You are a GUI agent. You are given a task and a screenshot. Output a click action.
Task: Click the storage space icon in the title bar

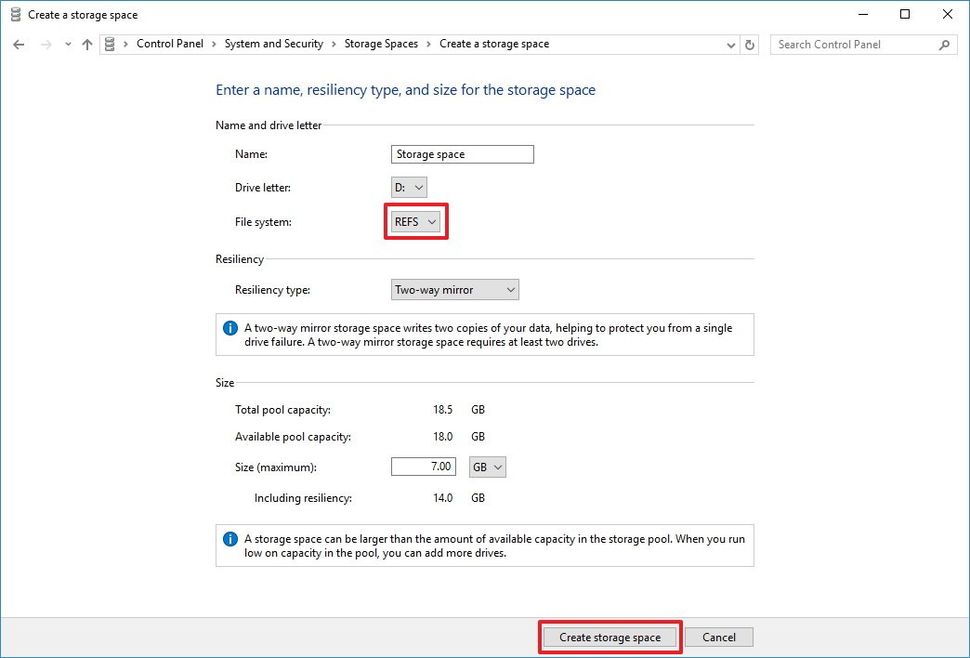14,14
